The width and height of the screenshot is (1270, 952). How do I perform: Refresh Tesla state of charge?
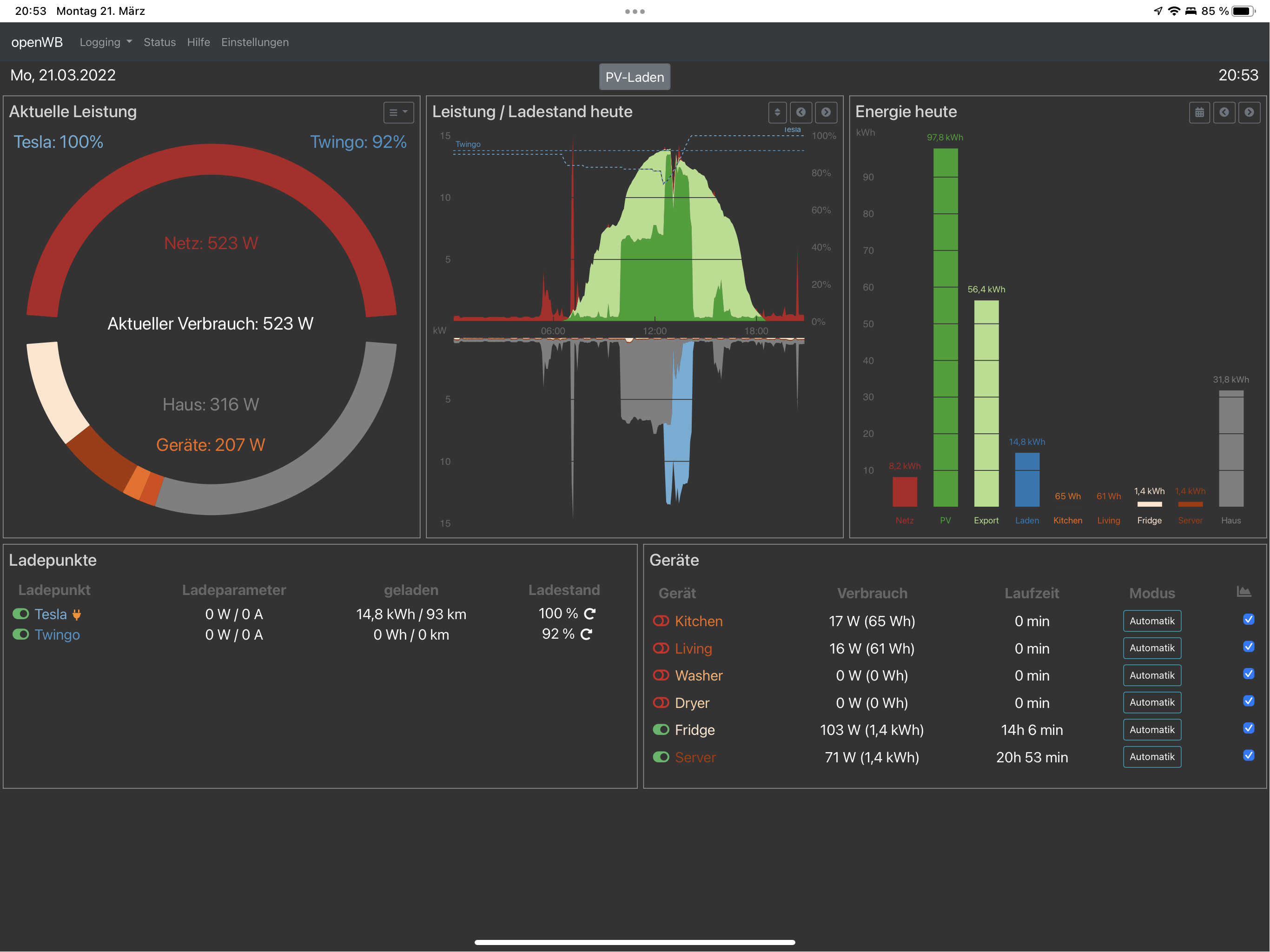(x=589, y=614)
